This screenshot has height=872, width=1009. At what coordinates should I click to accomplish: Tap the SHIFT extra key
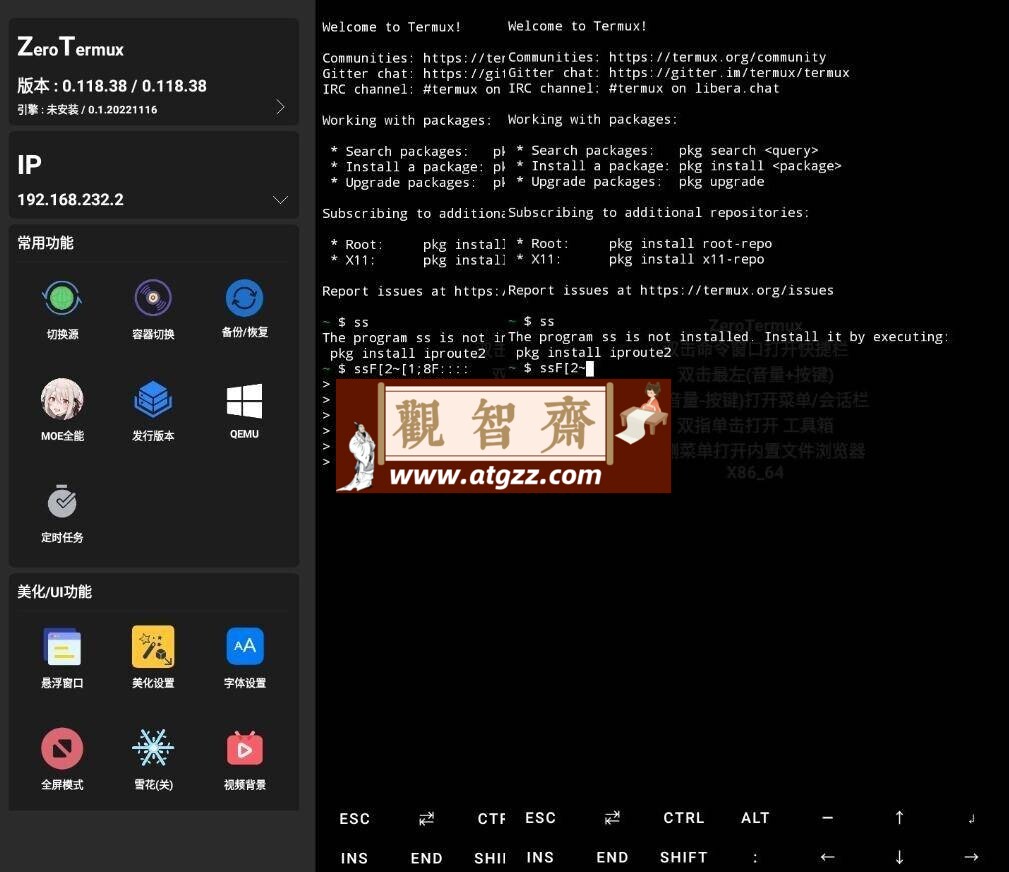(x=684, y=857)
